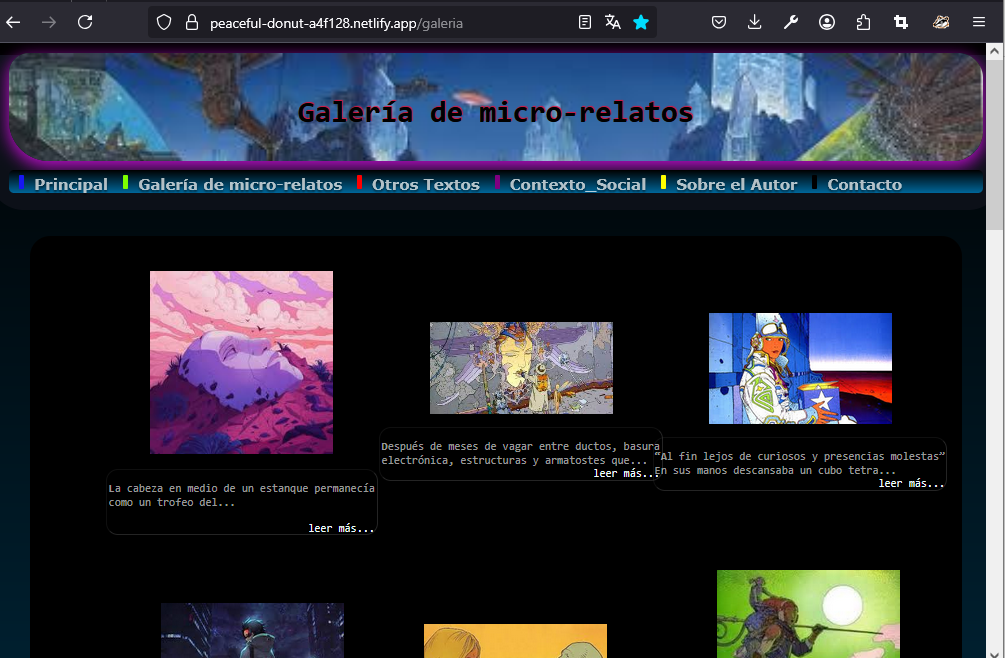Click the URL address bar field
This screenshot has width=1005, height=658.
380,22
